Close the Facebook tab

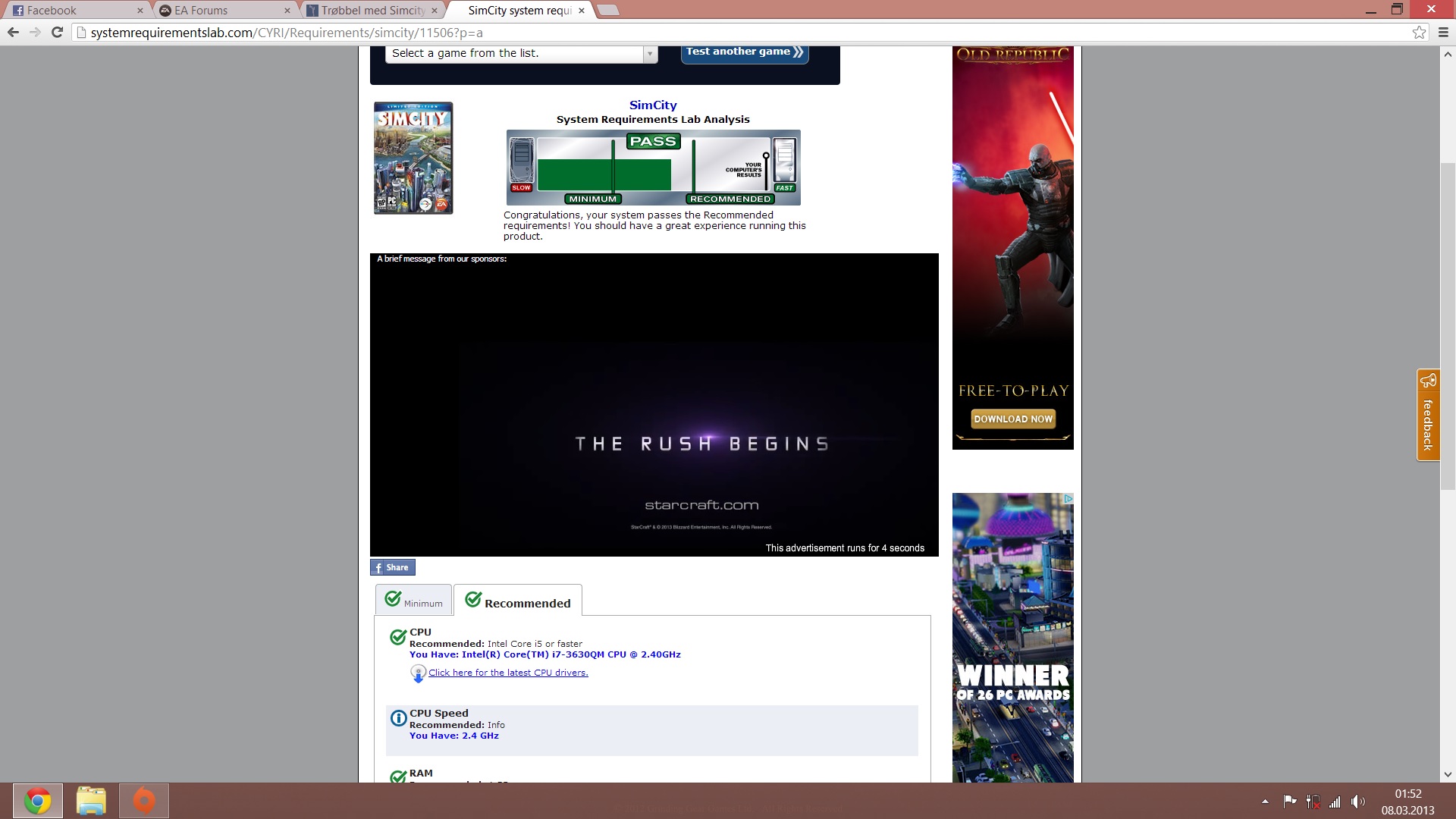[140, 11]
